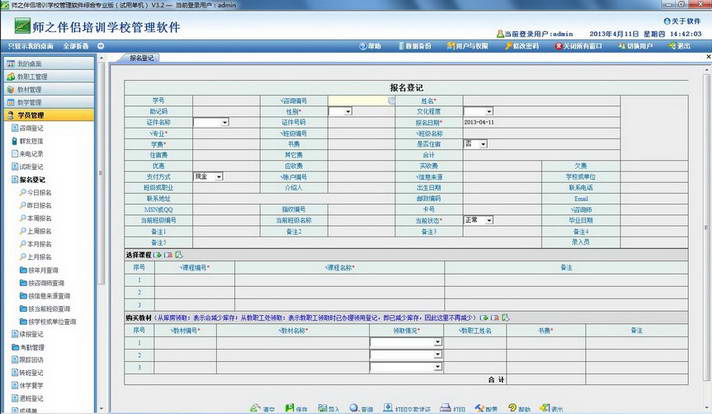Open 昨日报名 search item

[35, 205]
